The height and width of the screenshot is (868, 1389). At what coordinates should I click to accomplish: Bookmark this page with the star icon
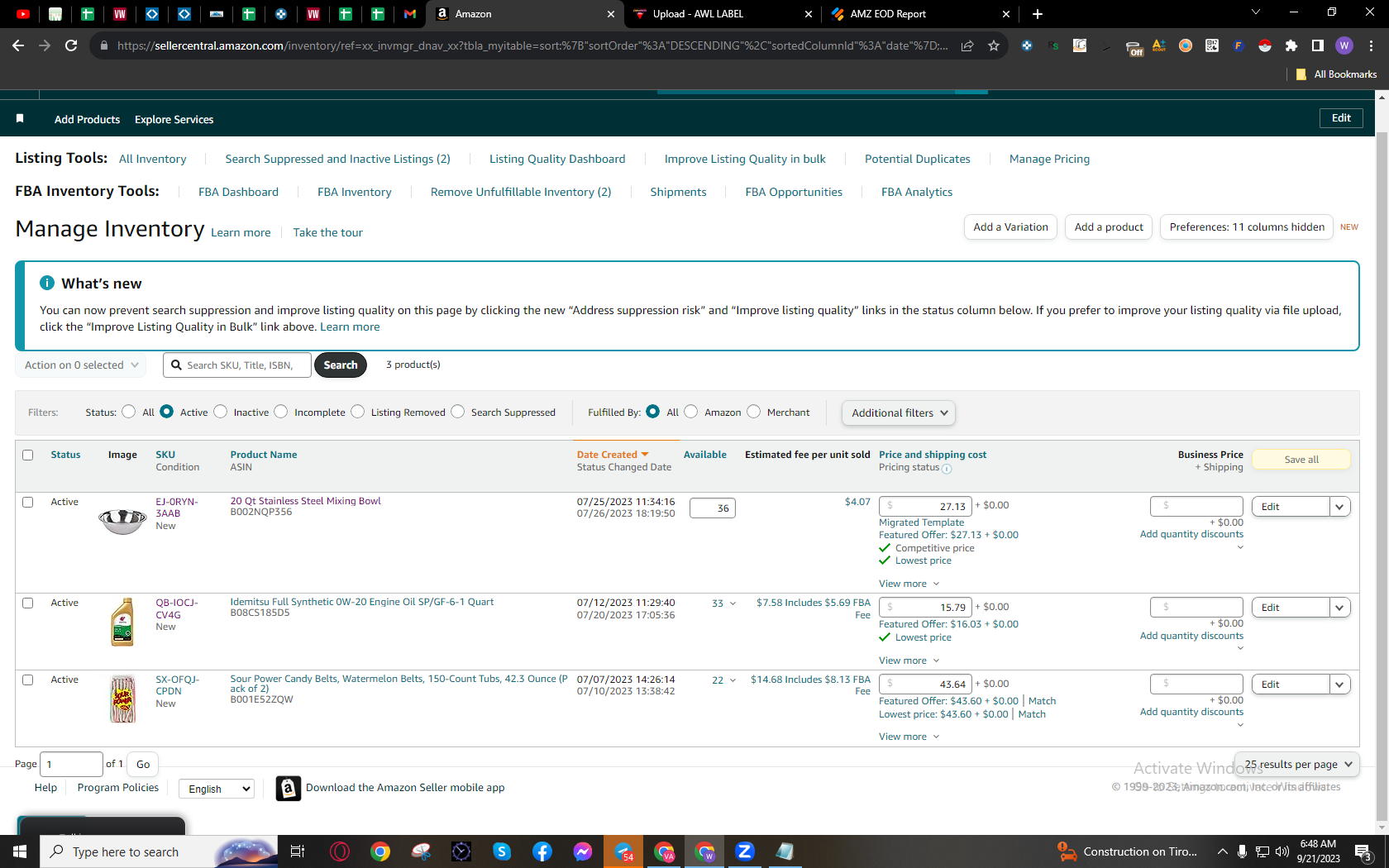coord(994,45)
